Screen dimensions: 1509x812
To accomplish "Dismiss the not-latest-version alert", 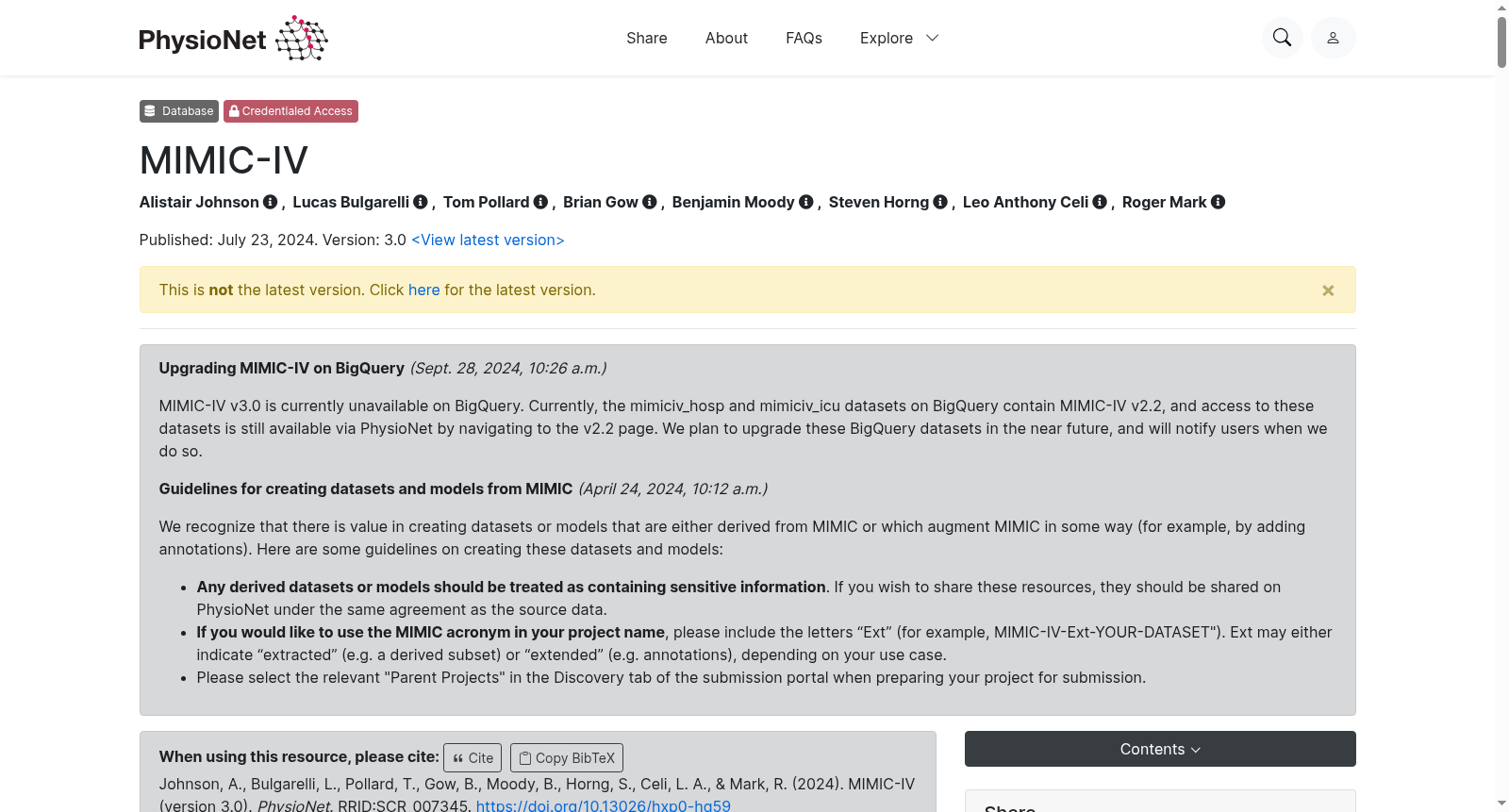I will coord(1328,290).
